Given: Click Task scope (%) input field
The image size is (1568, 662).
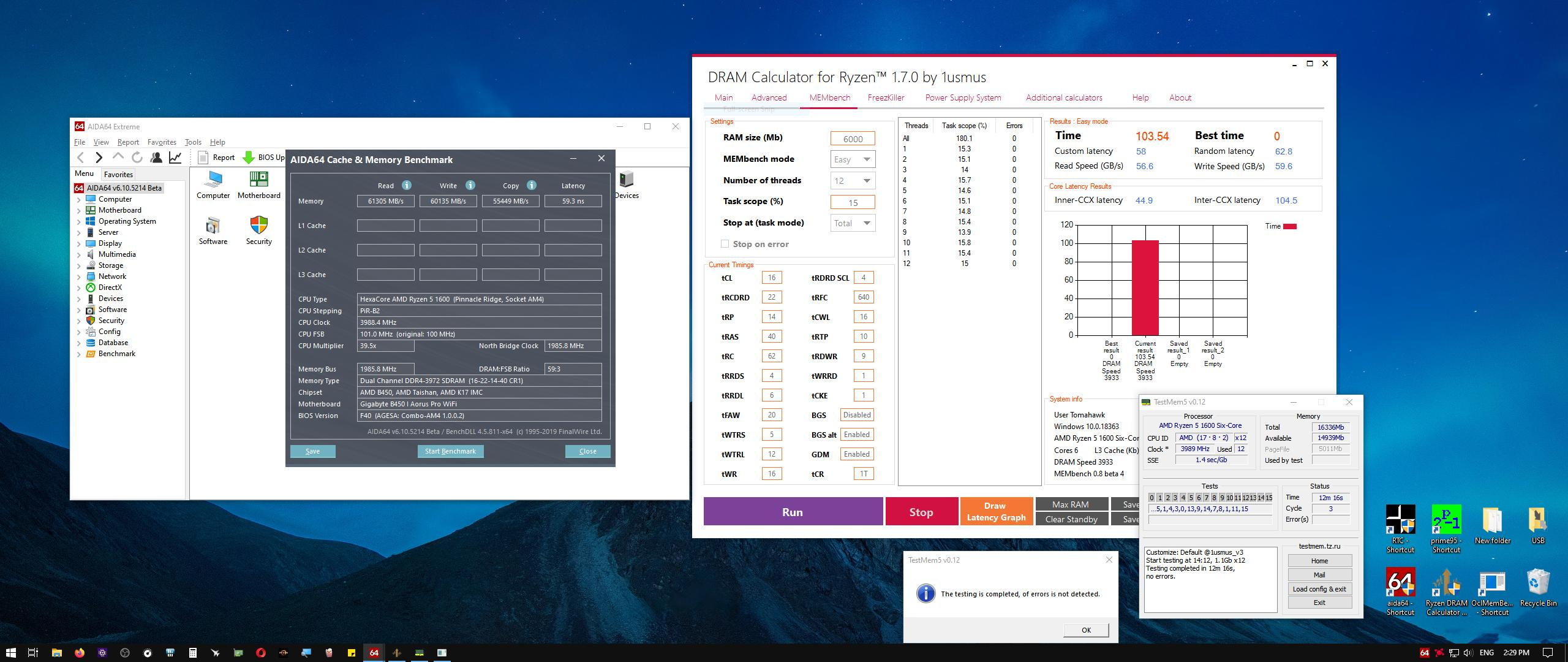Looking at the screenshot, I should [x=853, y=202].
